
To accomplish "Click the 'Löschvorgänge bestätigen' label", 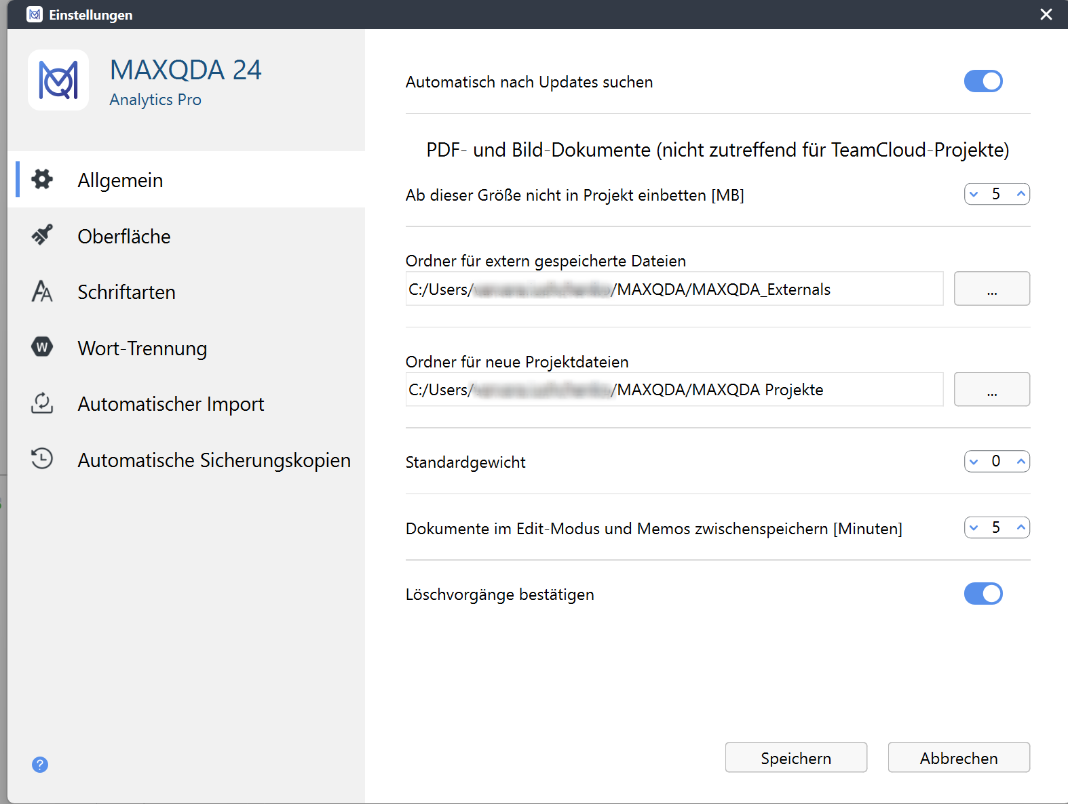I will pos(499,594).
